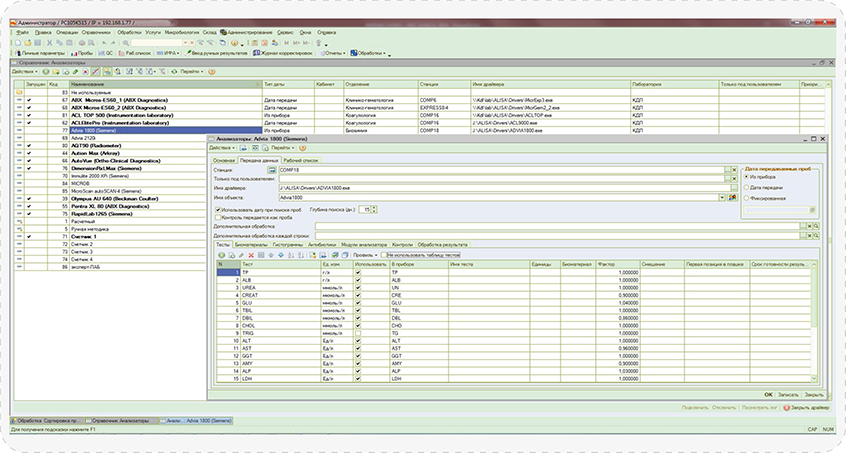846x453 pixels.
Task: Select the Дата передачи radio button
Action: [x=747, y=188]
